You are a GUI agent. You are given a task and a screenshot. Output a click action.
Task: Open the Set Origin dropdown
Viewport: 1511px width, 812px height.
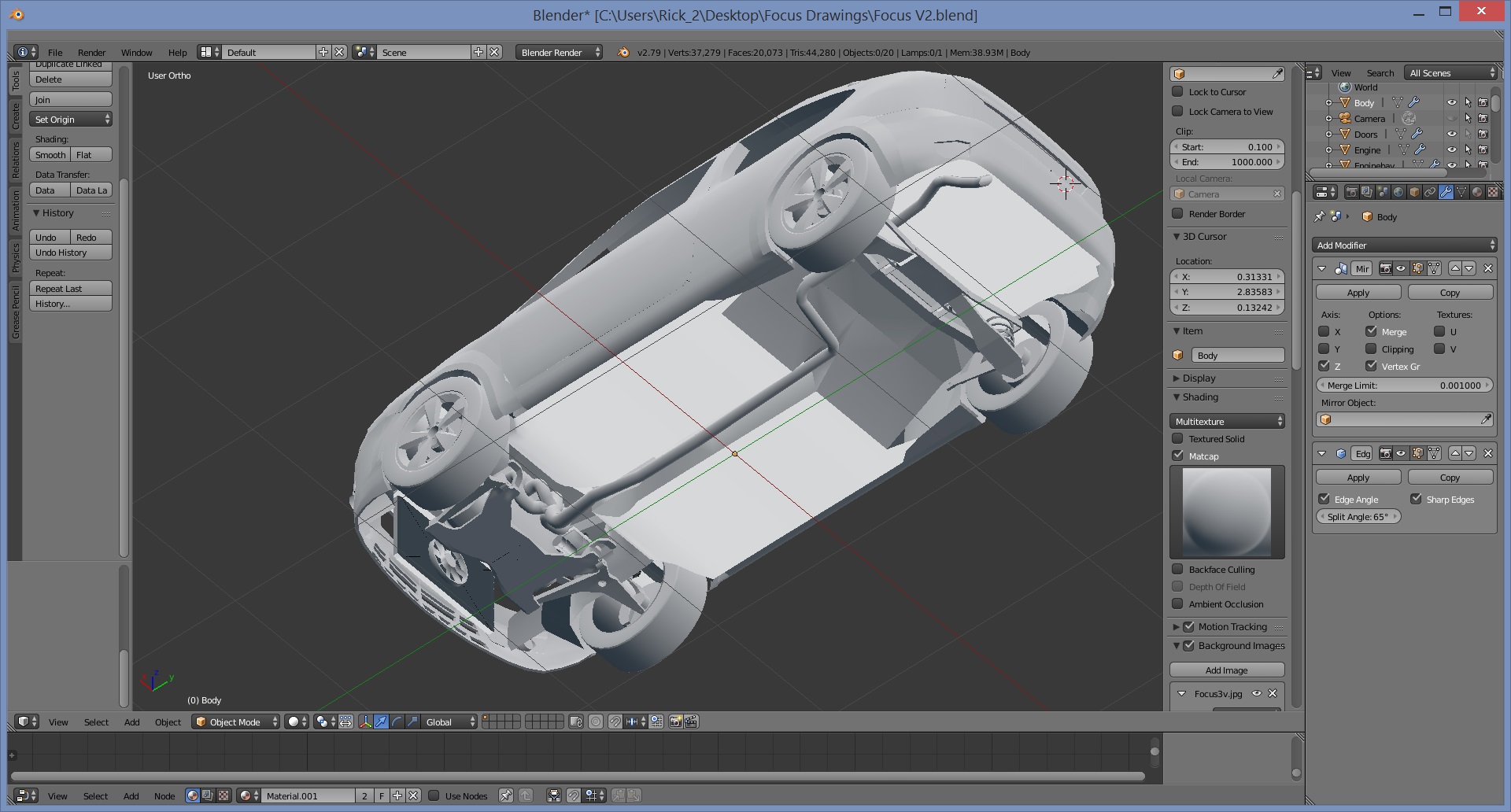point(71,119)
